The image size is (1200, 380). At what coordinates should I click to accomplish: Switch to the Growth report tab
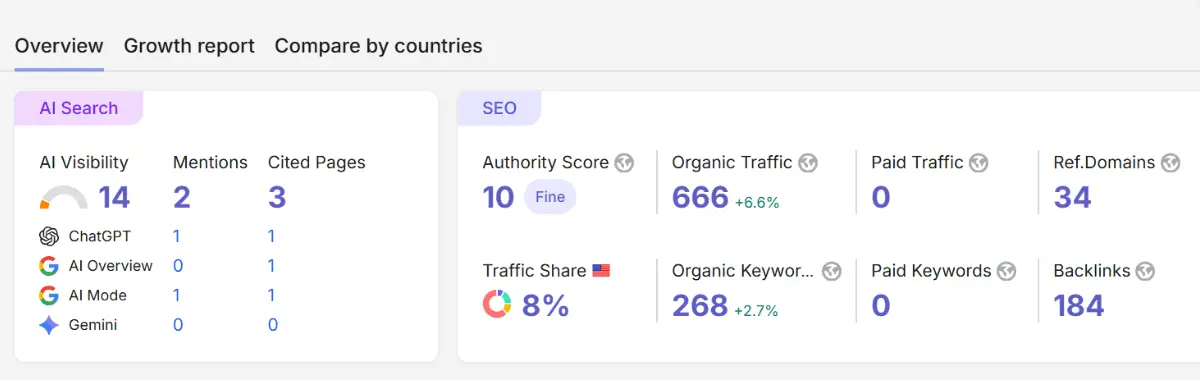[x=189, y=46]
